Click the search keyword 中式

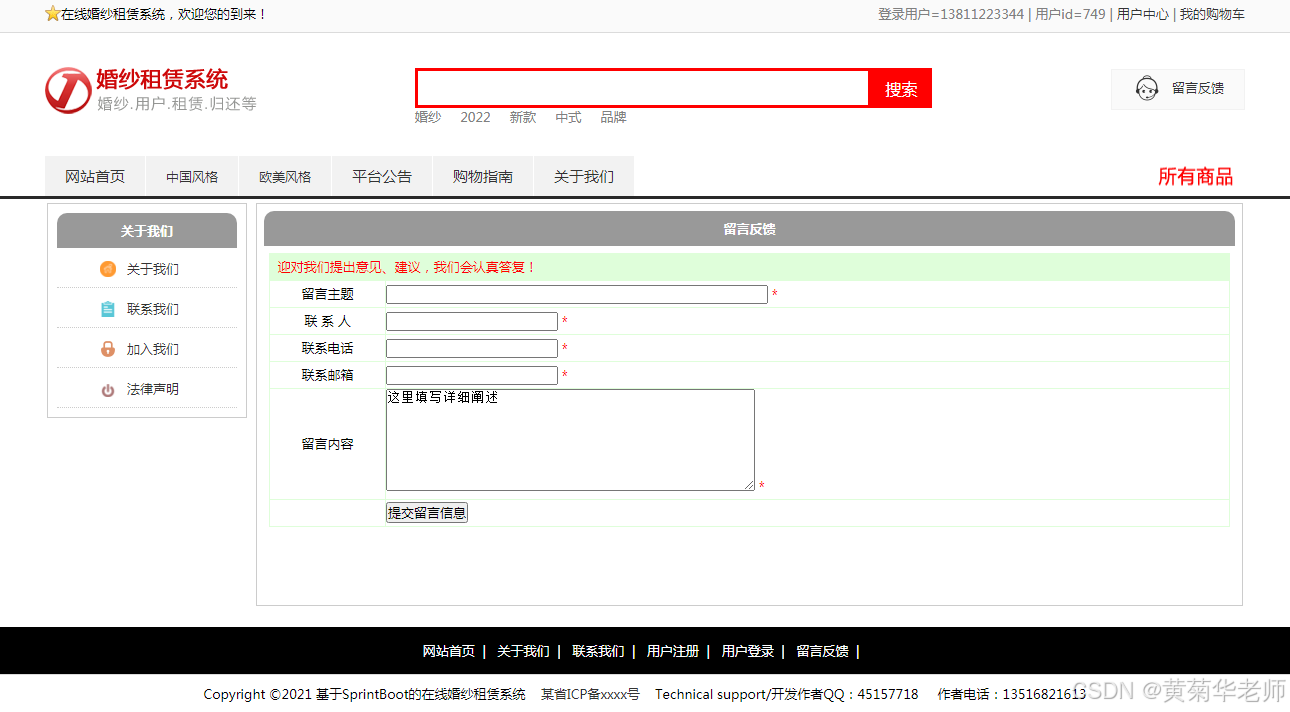(569, 117)
